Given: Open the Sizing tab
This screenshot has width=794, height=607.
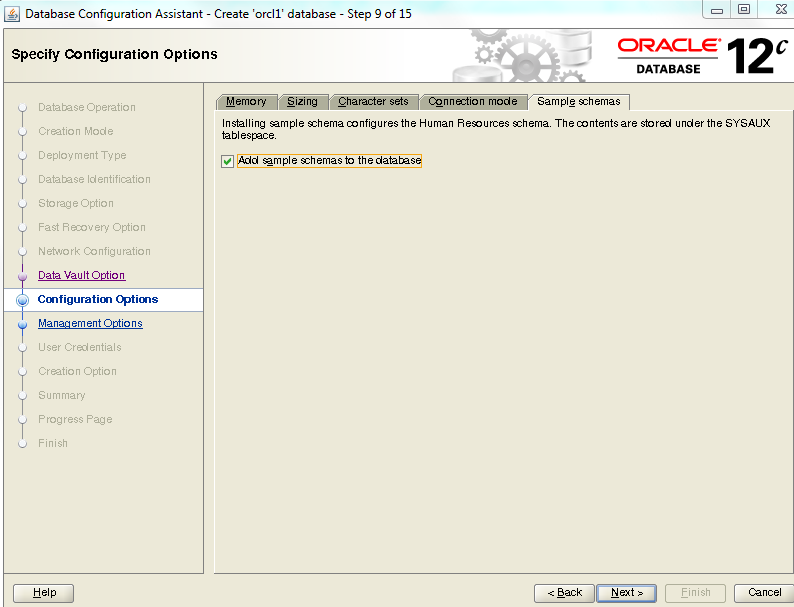Looking at the screenshot, I should (302, 101).
